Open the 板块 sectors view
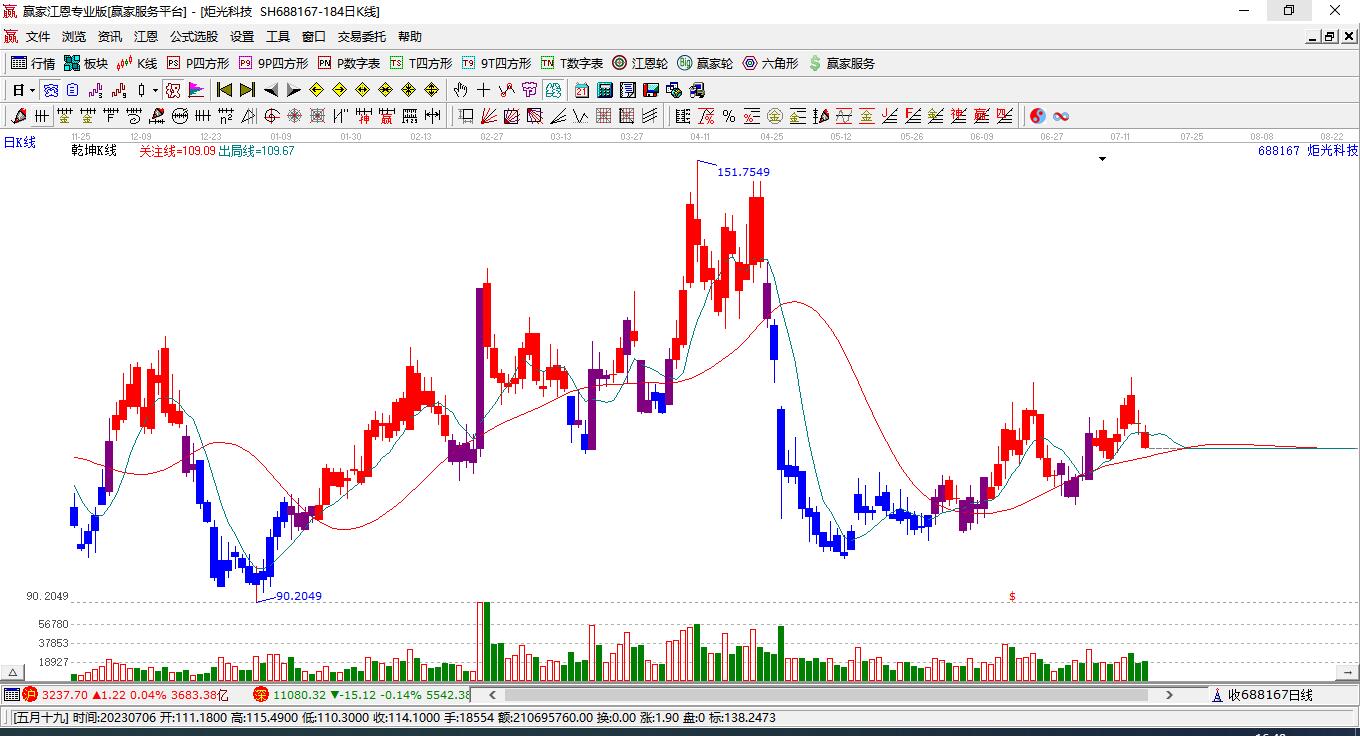The image size is (1360, 736). pyautogui.click(x=86, y=63)
